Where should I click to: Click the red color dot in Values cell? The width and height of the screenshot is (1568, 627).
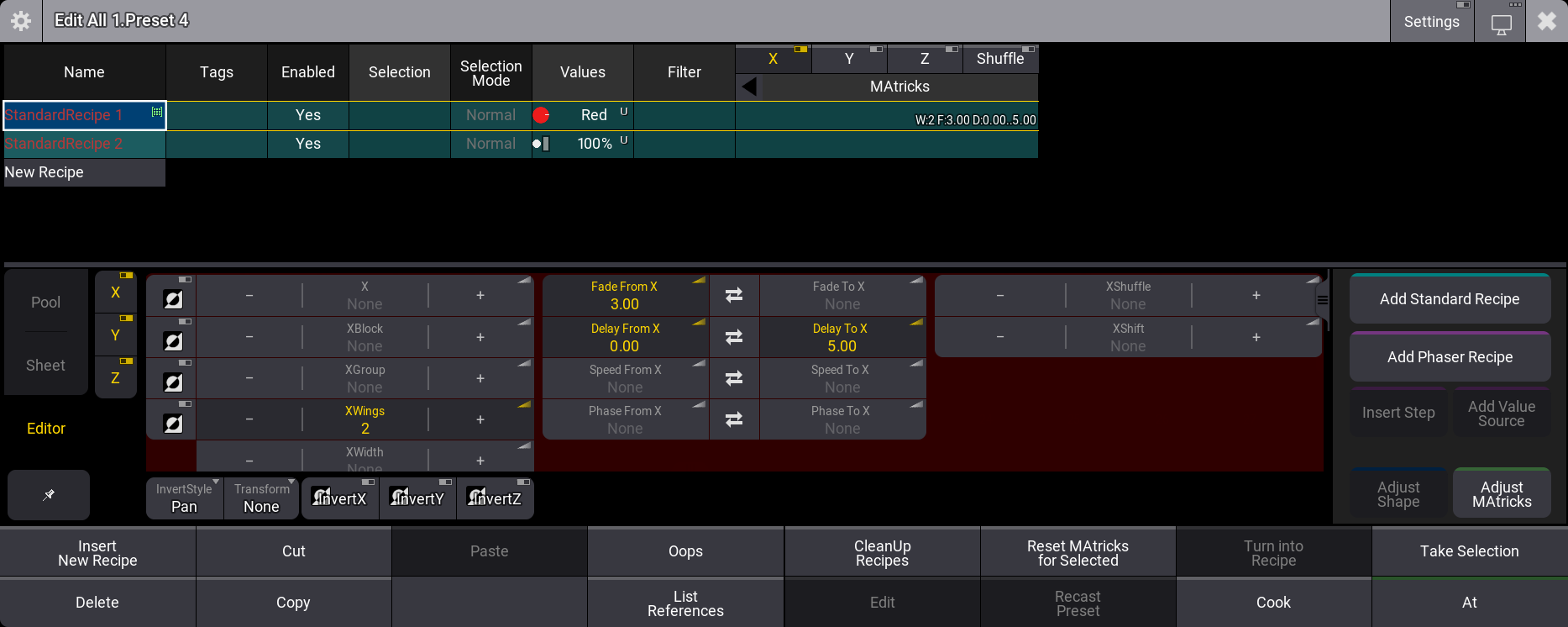point(541,115)
